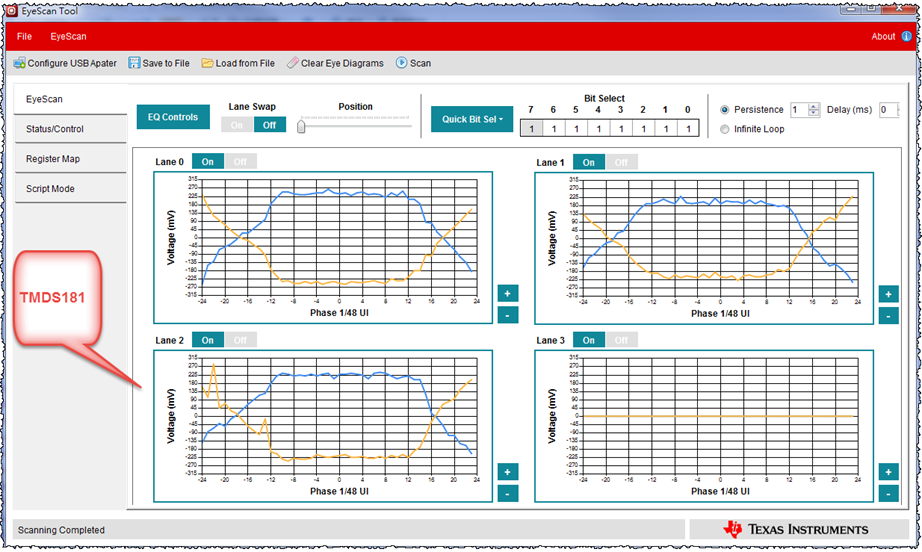Click the Lane 3 flat-line plot
The height and width of the screenshot is (552, 922).
click(x=704, y=426)
